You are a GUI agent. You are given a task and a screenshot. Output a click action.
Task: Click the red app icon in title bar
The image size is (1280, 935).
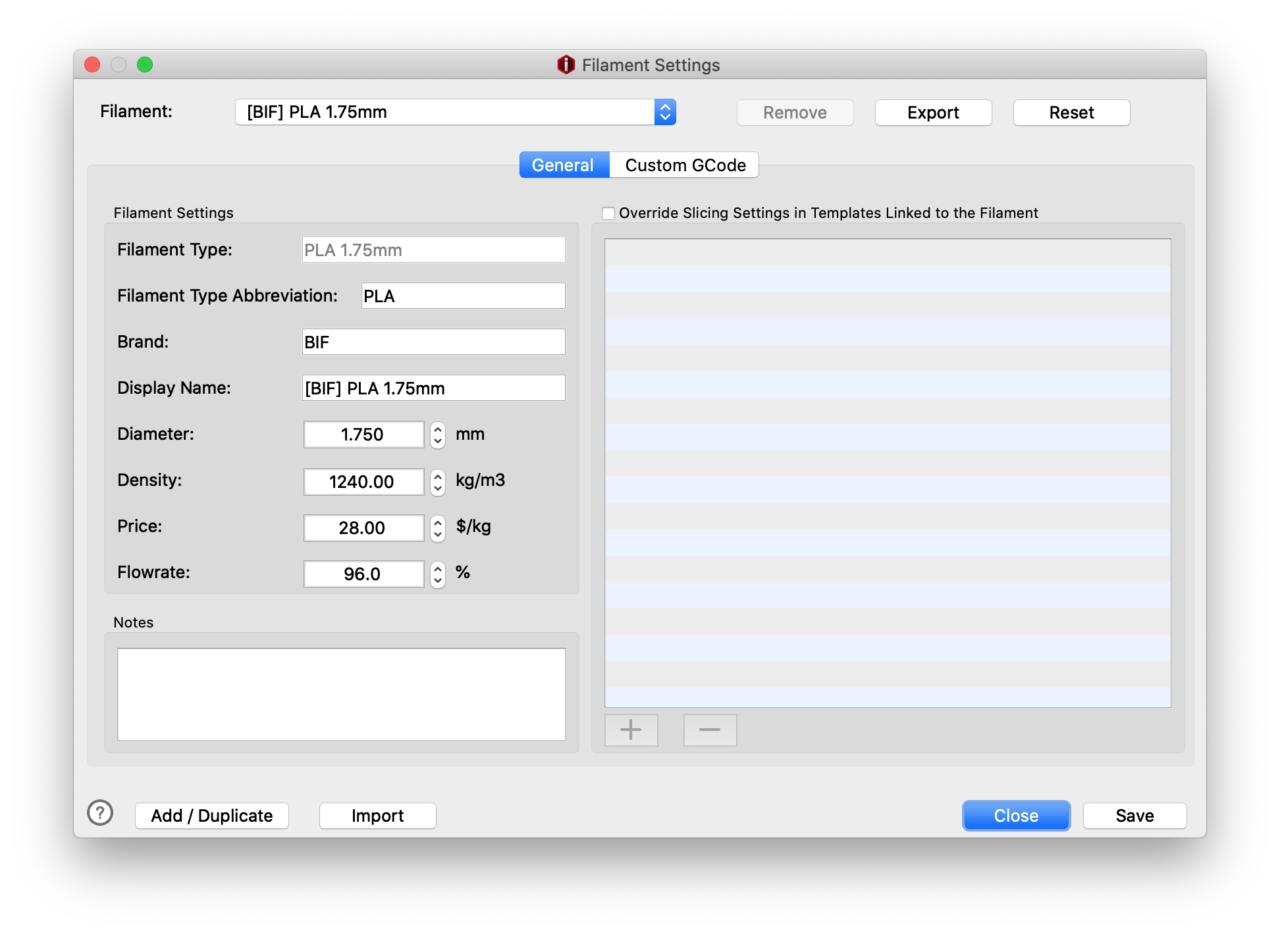[566, 65]
